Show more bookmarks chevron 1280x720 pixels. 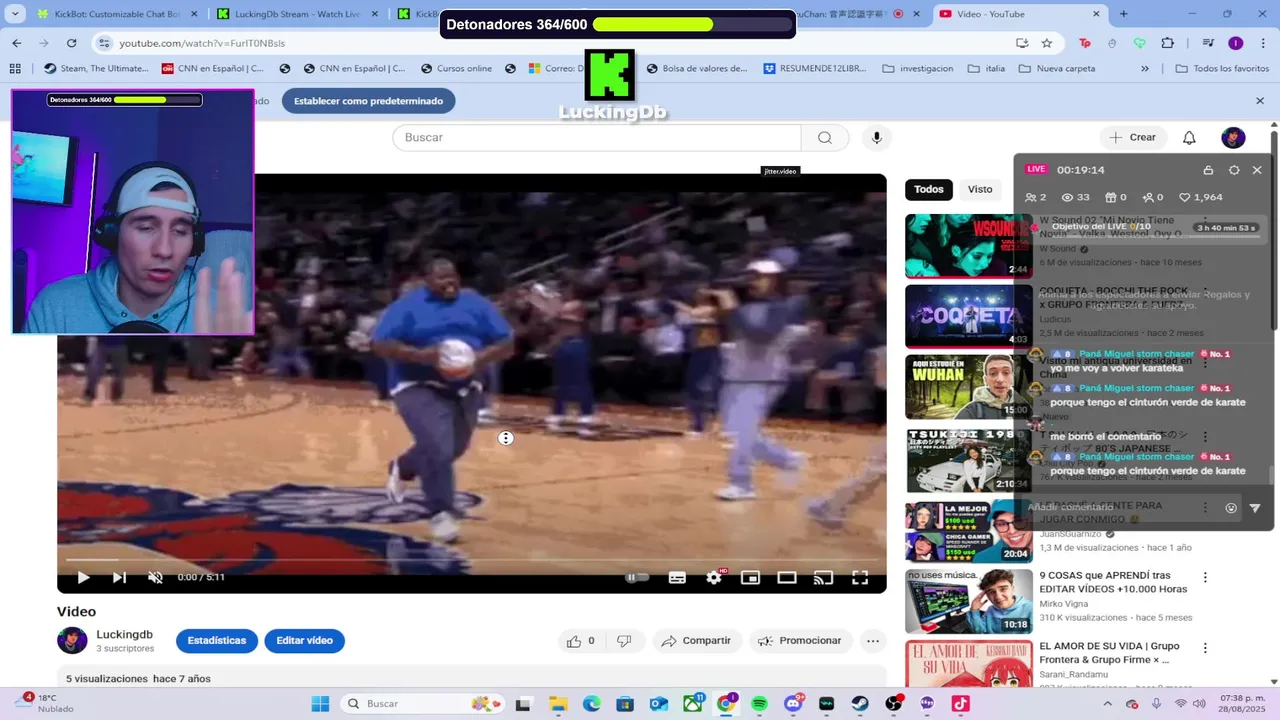pos(1145,69)
